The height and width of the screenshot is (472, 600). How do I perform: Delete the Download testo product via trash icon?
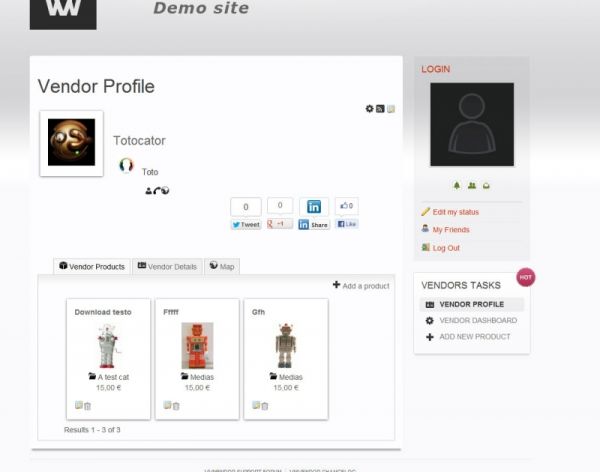click(x=88, y=406)
